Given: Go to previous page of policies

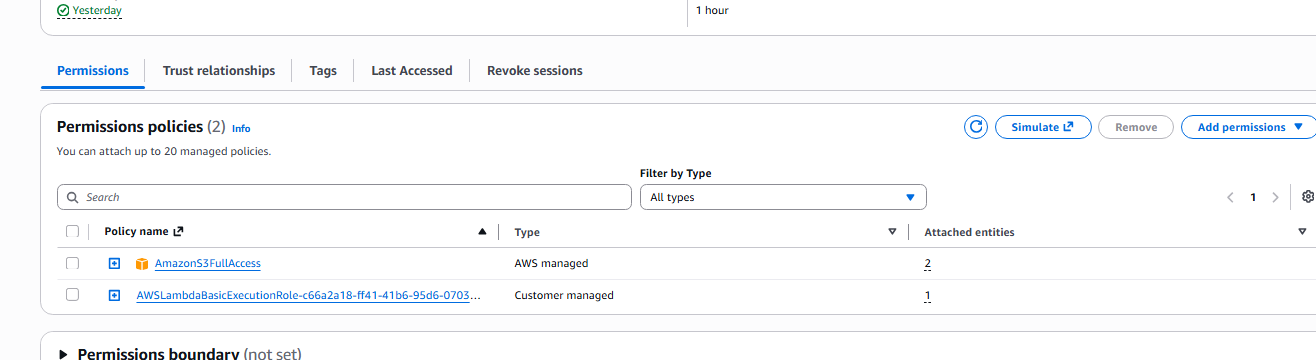Looking at the screenshot, I should (x=1230, y=197).
